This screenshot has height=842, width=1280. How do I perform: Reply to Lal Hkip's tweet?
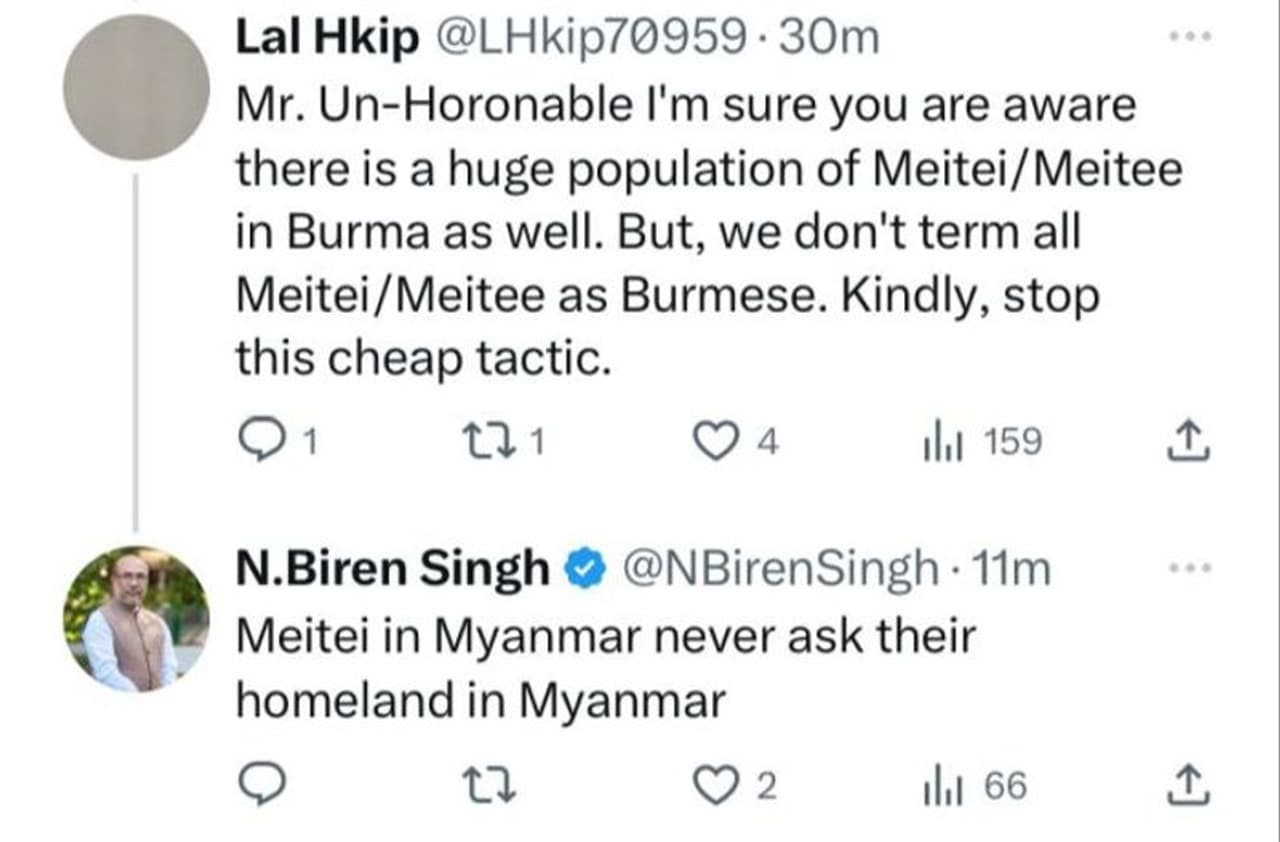click(262, 442)
